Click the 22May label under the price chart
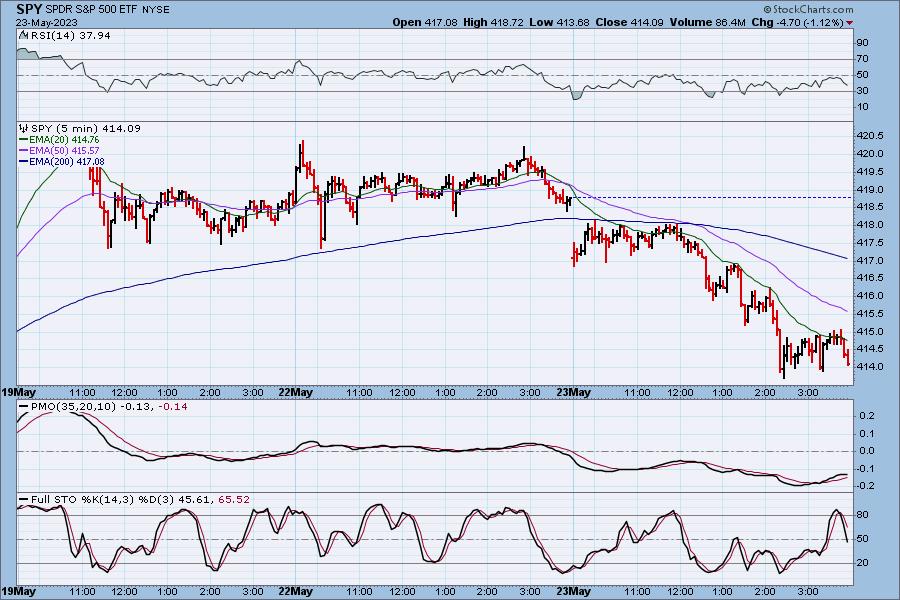900x600 pixels. click(x=295, y=393)
